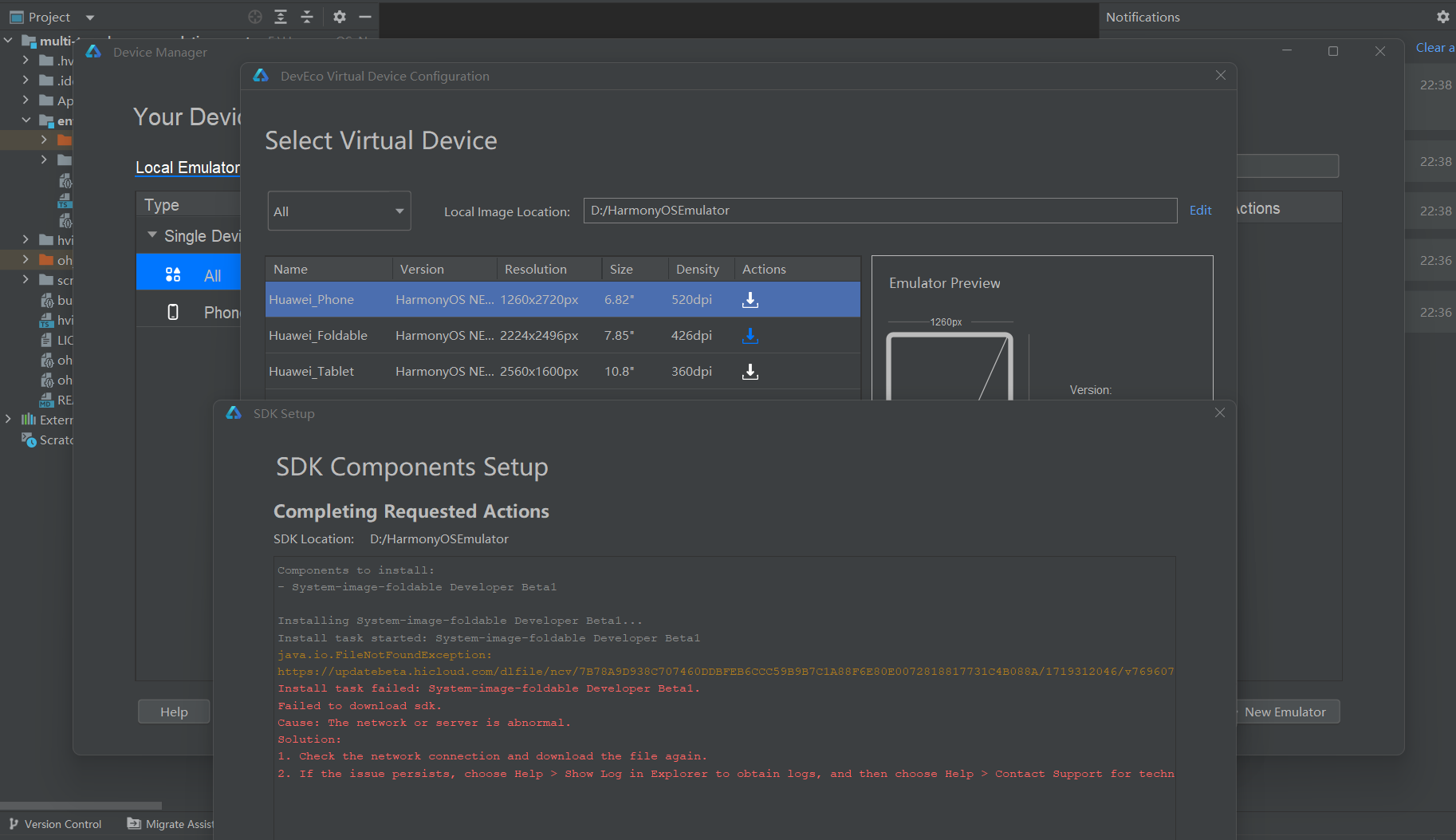
Task: Collapse all items in Project panel
Action: 307,17
